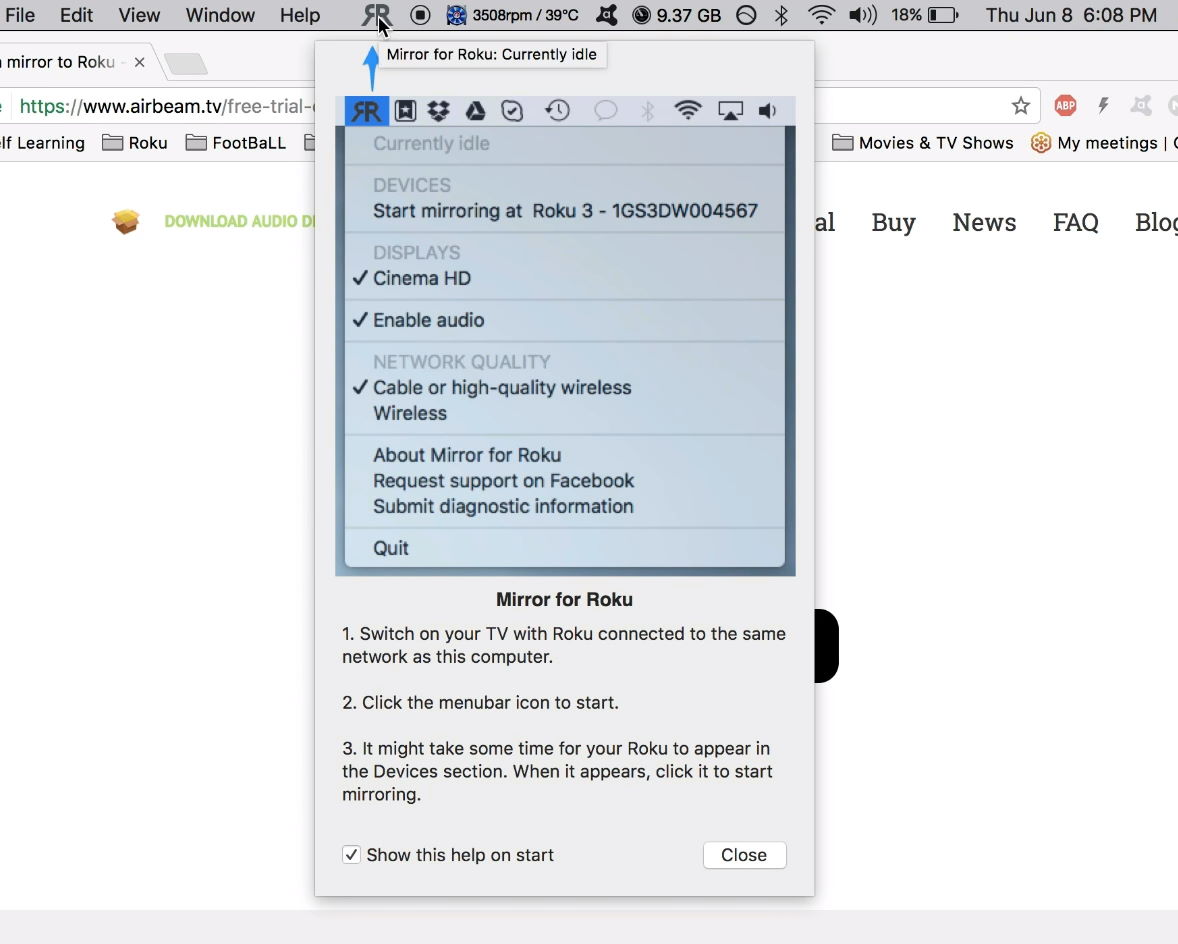Open the Roku bookmarks folder
Screen dimensions: 1178x944
pyautogui.click(x=135, y=143)
